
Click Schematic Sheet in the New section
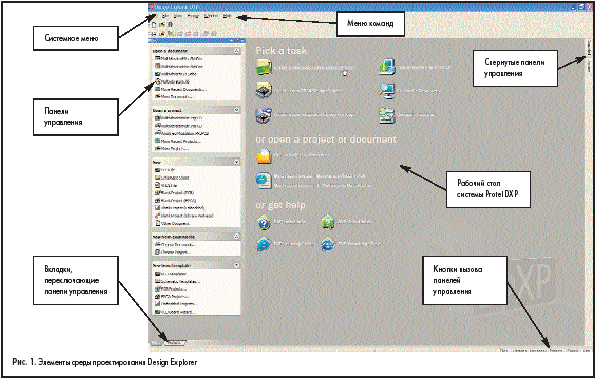tap(172, 178)
